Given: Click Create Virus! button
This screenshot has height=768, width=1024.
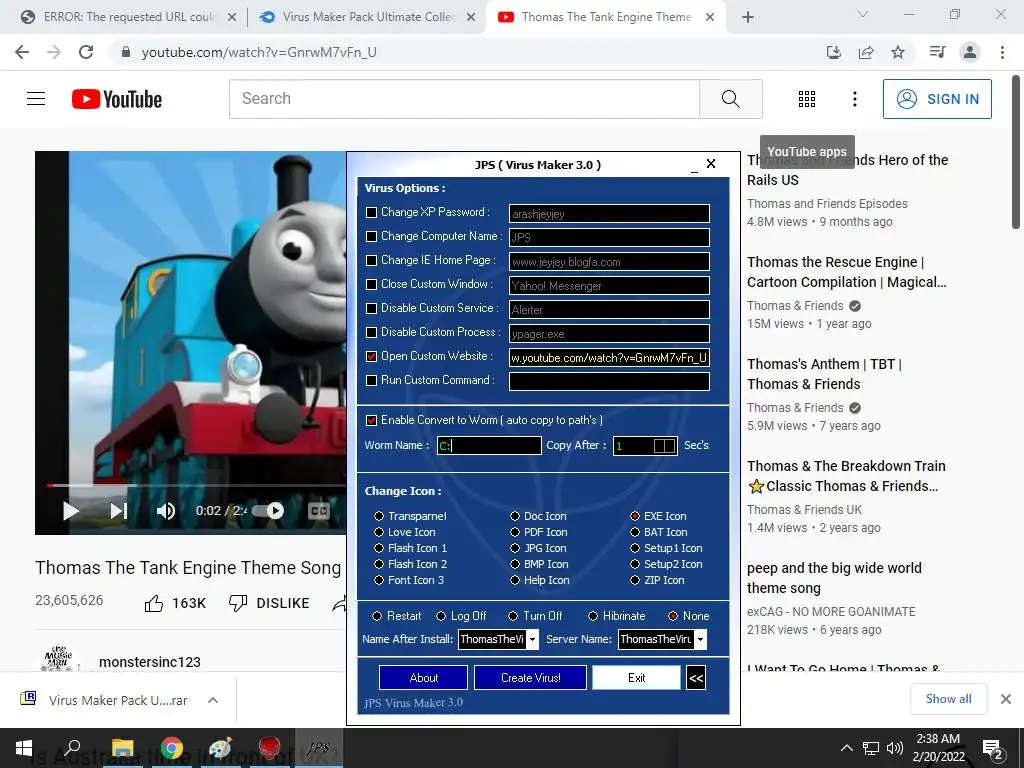Looking at the screenshot, I should tap(530, 678).
